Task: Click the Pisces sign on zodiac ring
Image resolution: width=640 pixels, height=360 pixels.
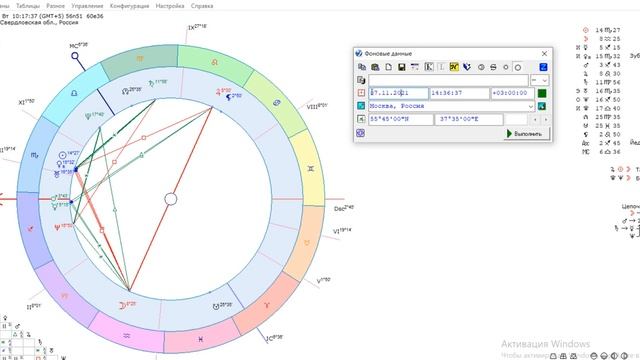Action: coord(200,339)
